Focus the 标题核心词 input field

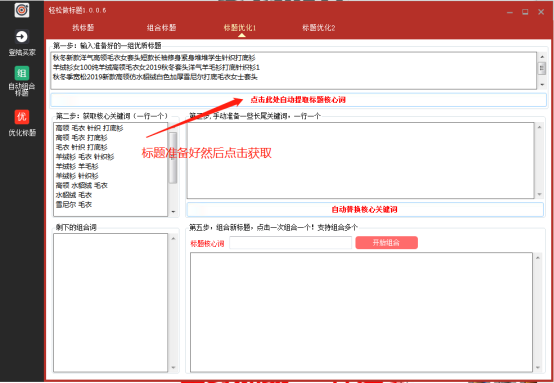point(290,243)
